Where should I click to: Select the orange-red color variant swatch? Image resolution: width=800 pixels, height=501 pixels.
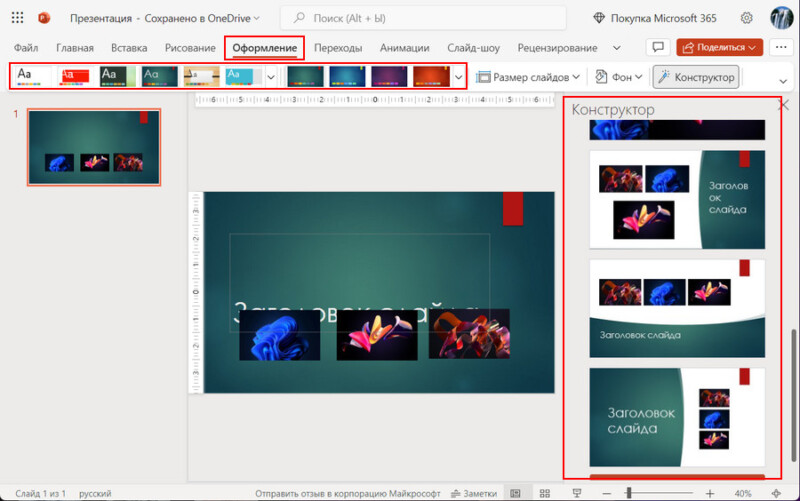click(x=431, y=77)
